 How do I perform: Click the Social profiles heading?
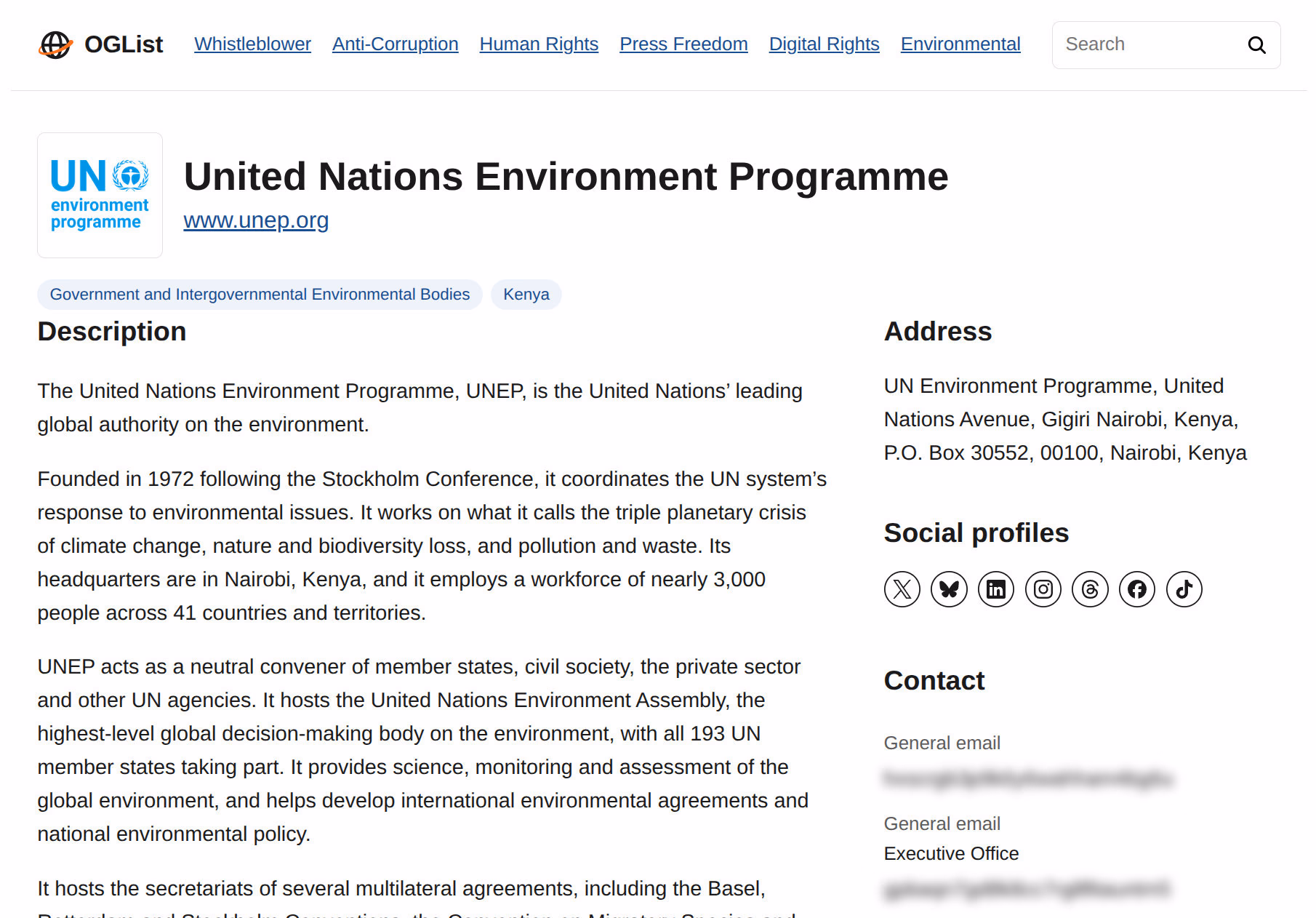tap(976, 533)
